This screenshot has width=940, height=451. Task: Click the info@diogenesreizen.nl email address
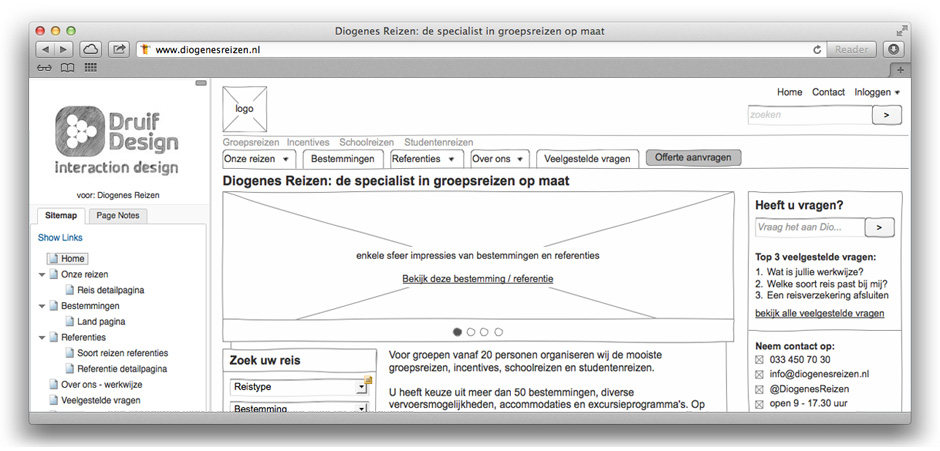coord(819,374)
